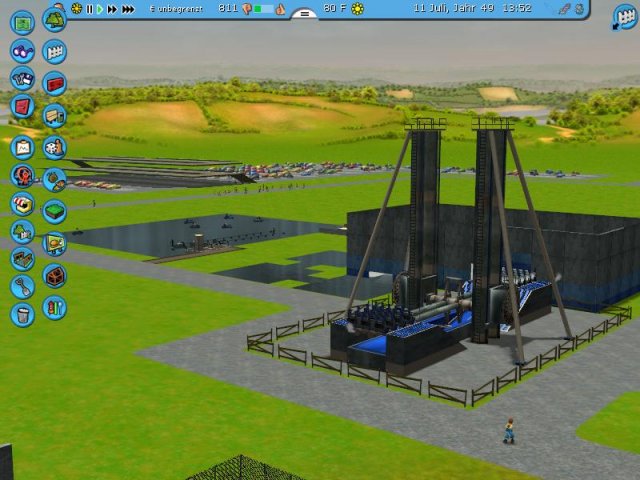Open the rides Ferris wheel icon
This screenshot has width=640, height=480.
[22, 176]
